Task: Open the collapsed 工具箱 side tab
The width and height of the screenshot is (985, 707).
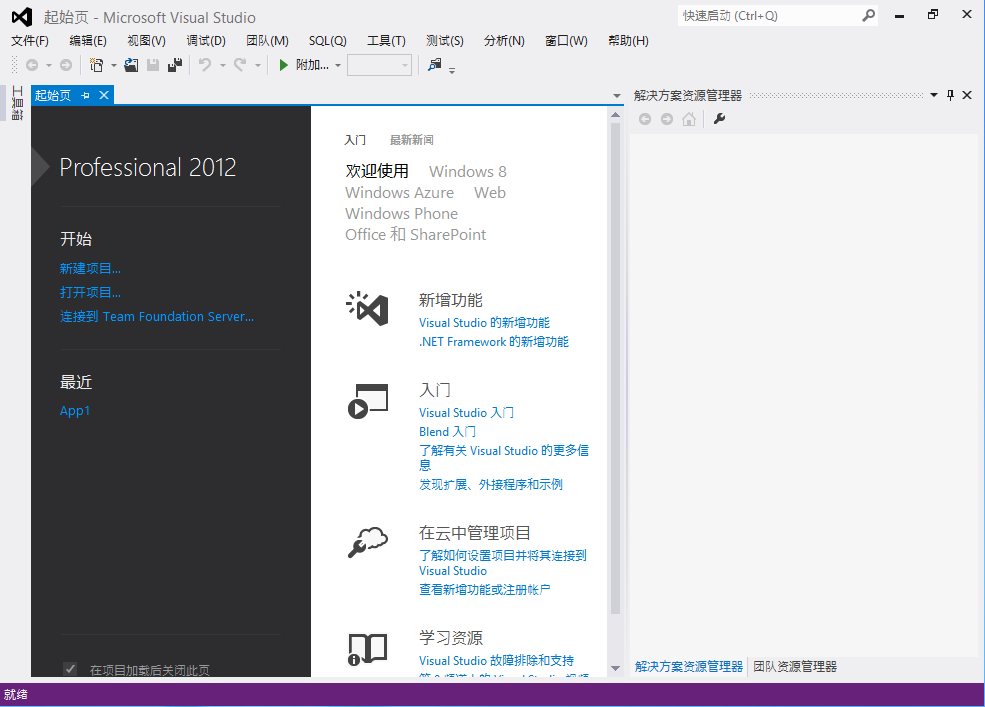Action: tap(17, 103)
